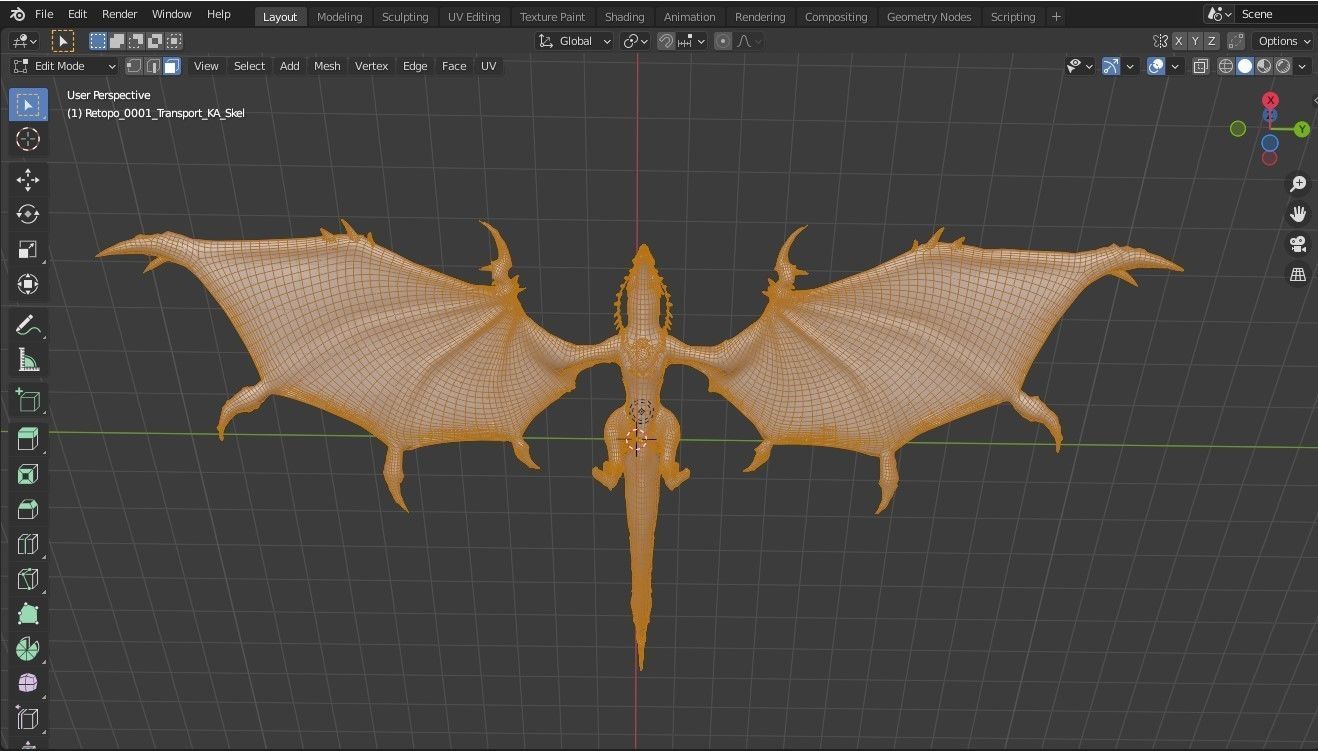Image resolution: width=1318 pixels, height=751 pixels.
Task: Switch to UV Editing workspace tab
Action: [x=474, y=16]
